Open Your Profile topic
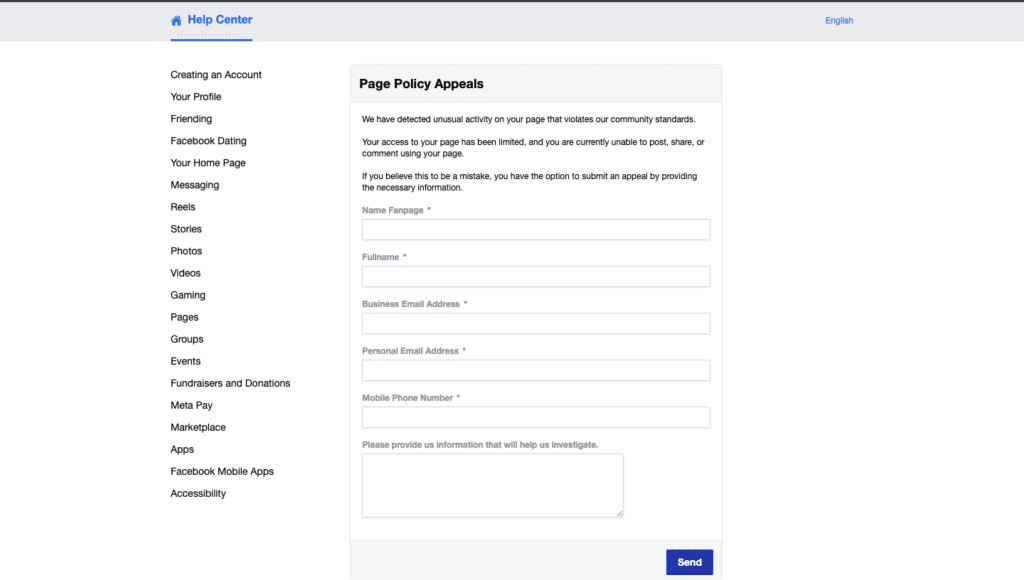The image size is (1024, 580). click(195, 97)
